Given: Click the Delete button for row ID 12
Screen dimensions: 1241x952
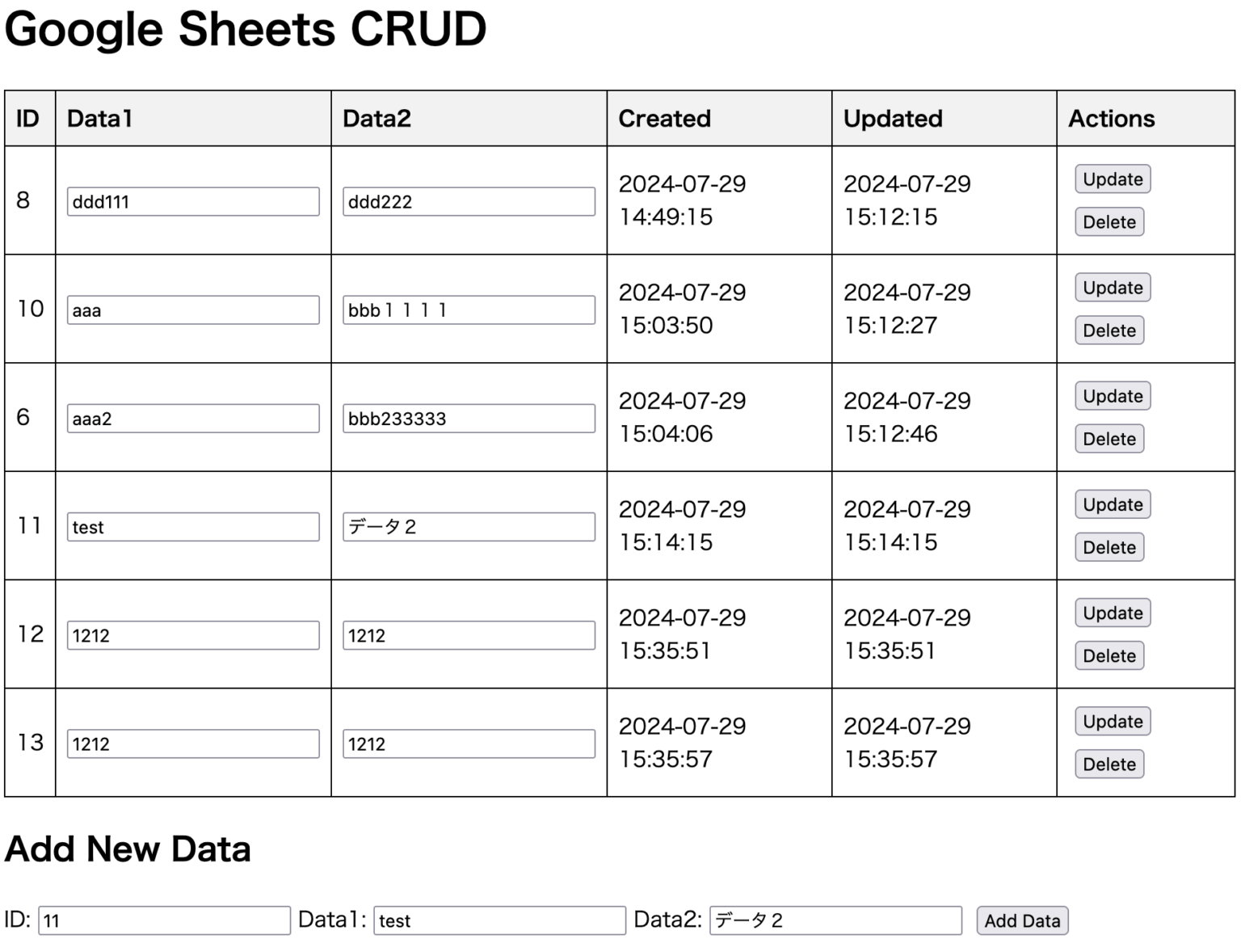Looking at the screenshot, I should pyautogui.click(x=1108, y=655).
